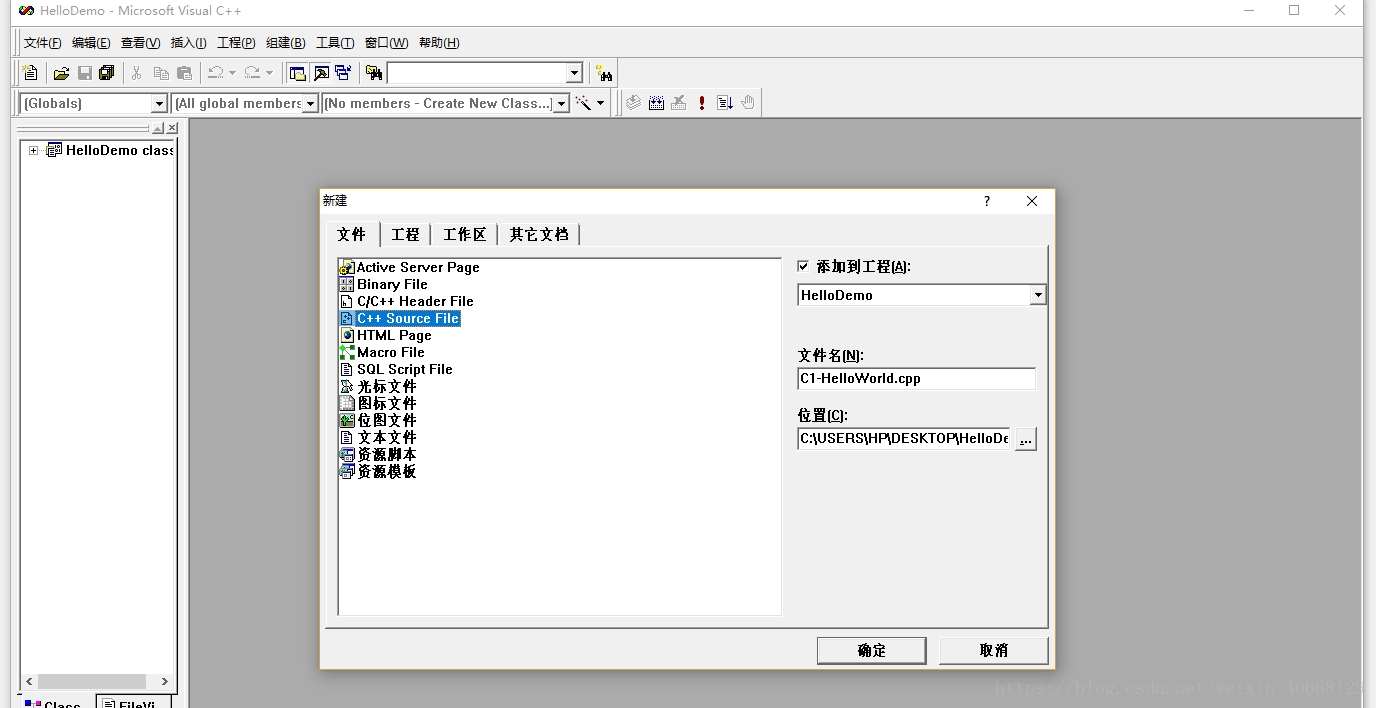
Task: Toggle the Output window icon
Action: pos(321,73)
